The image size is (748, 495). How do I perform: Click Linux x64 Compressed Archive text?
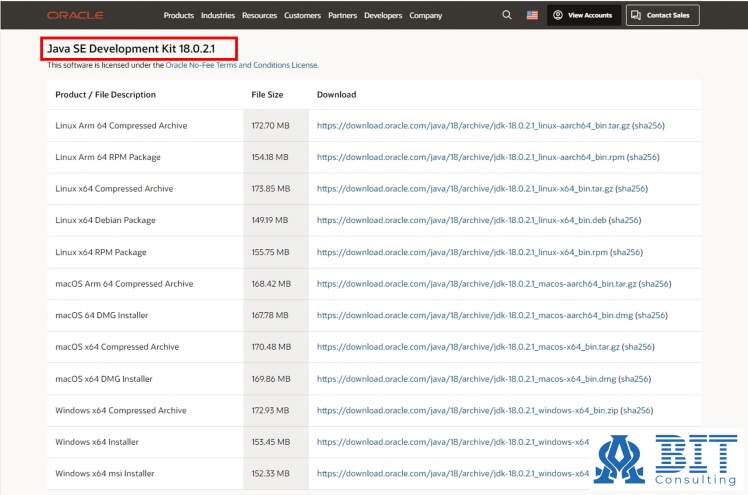114,188
